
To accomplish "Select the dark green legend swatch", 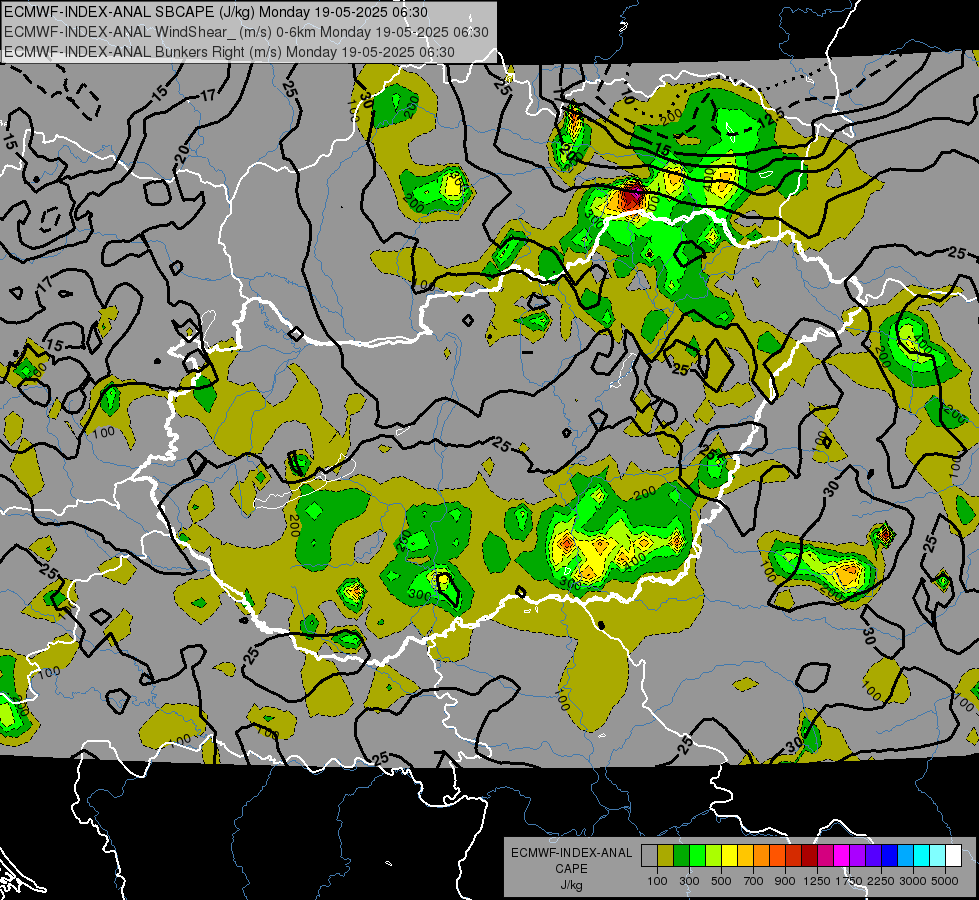I will click(682, 855).
